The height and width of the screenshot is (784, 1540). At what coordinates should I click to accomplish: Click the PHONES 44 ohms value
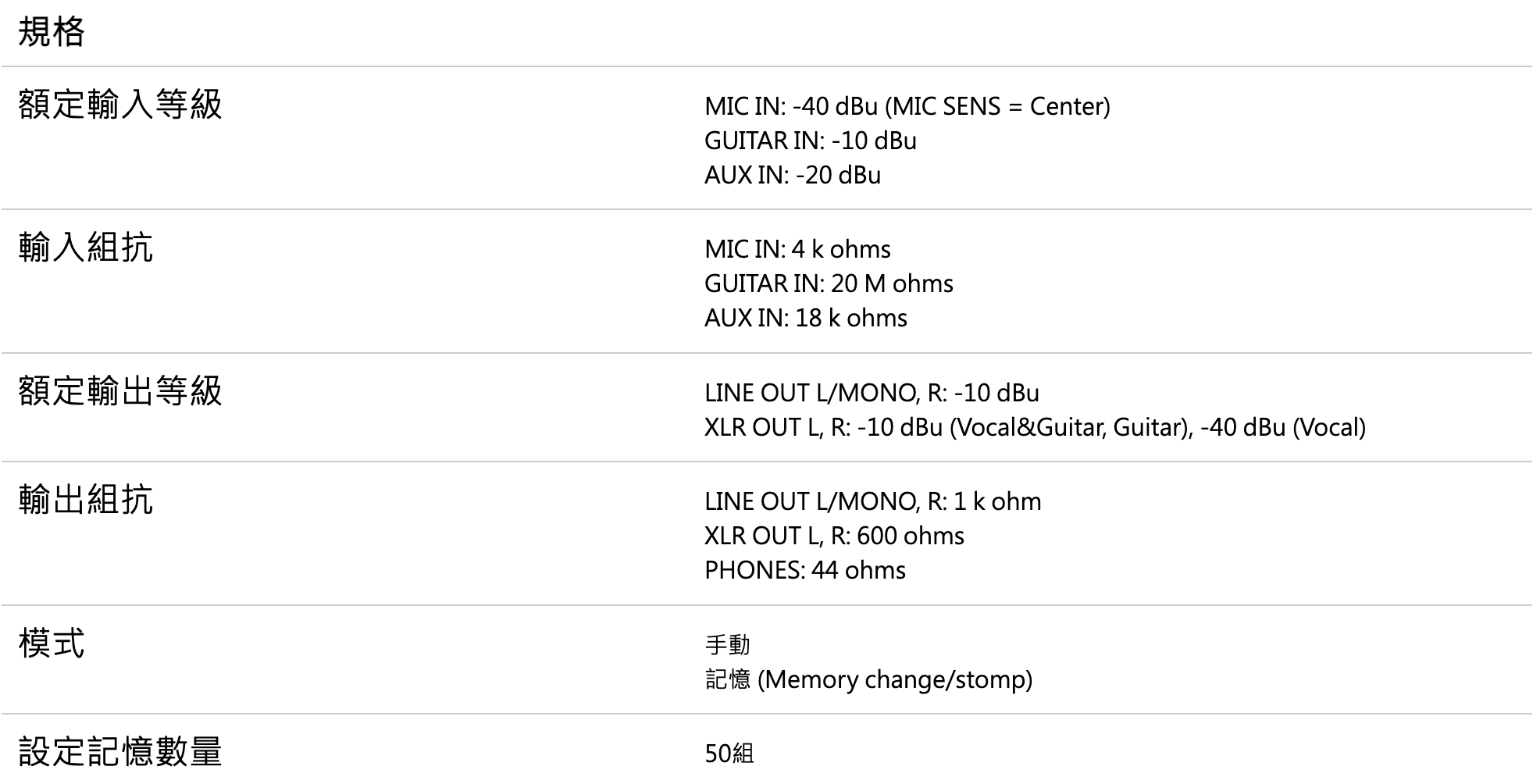pyautogui.click(x=805, y=570)
